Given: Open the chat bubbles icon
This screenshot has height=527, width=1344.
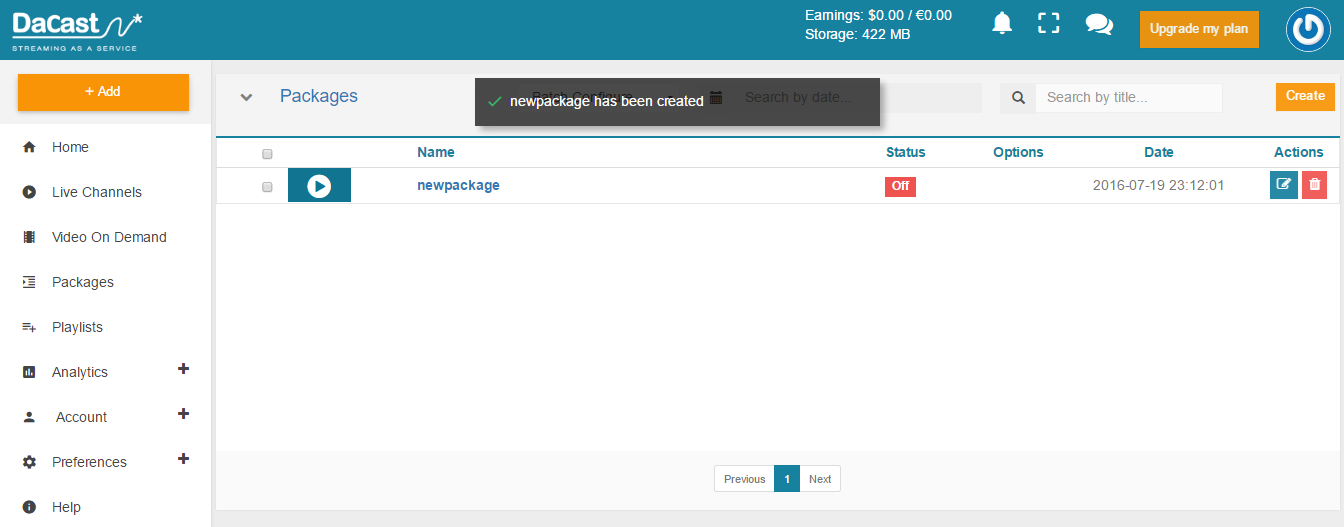Looking at the screenshot, I should (x=1099, y=24).
